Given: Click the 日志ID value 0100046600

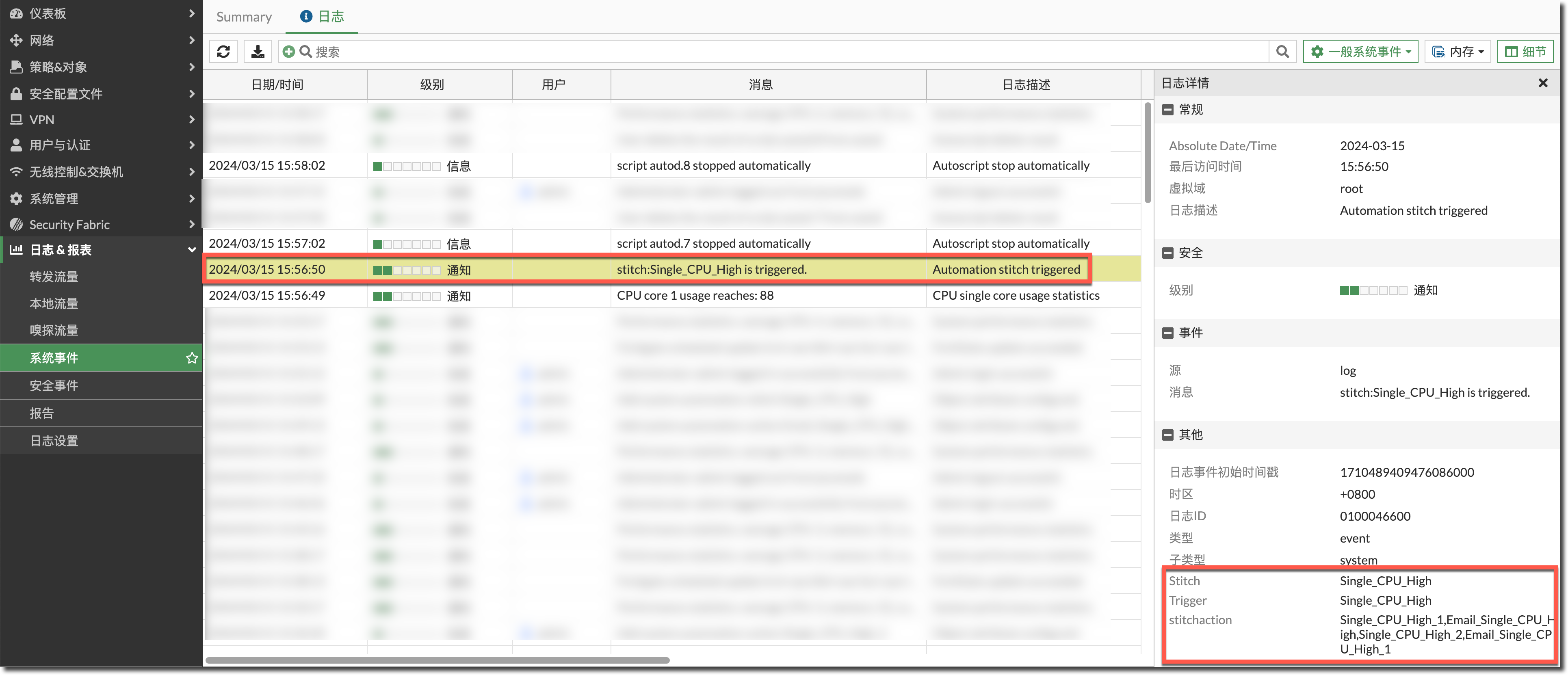Looking at the screenshot, I should click(1374, 517).
